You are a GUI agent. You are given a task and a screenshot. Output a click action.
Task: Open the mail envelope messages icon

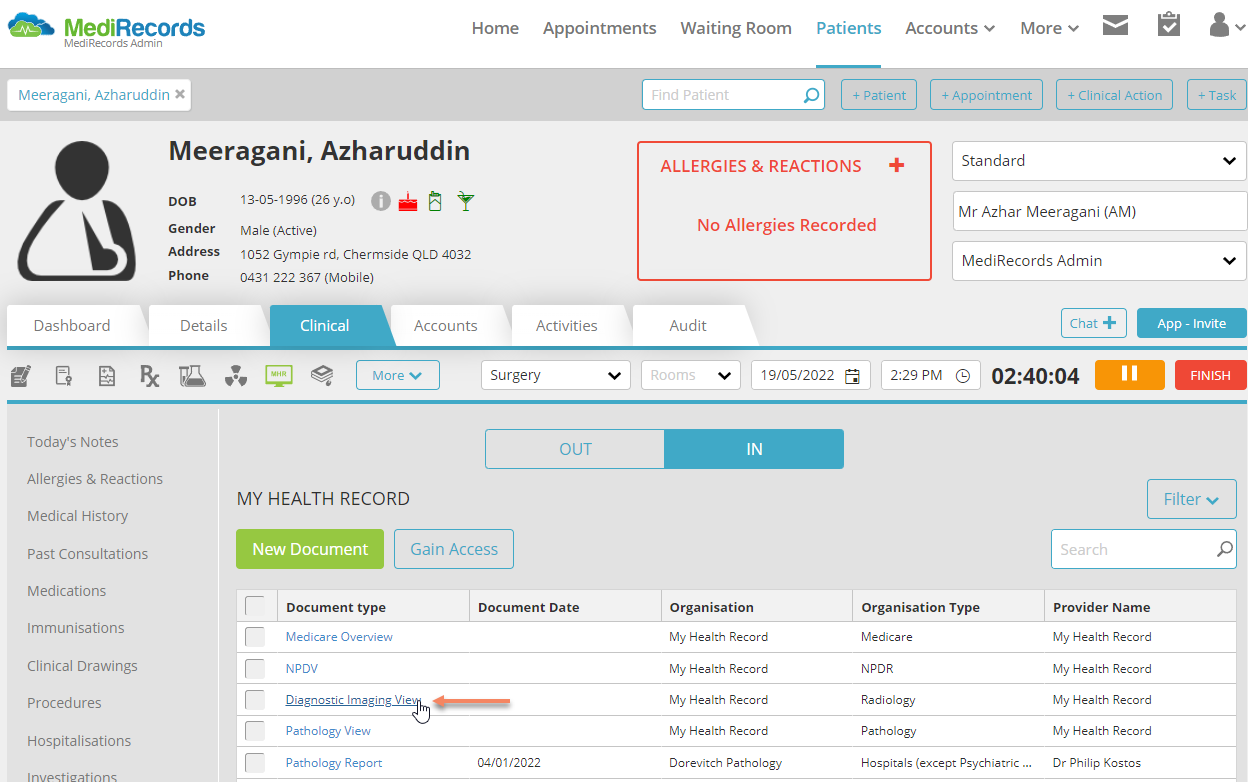[1116, 25]
